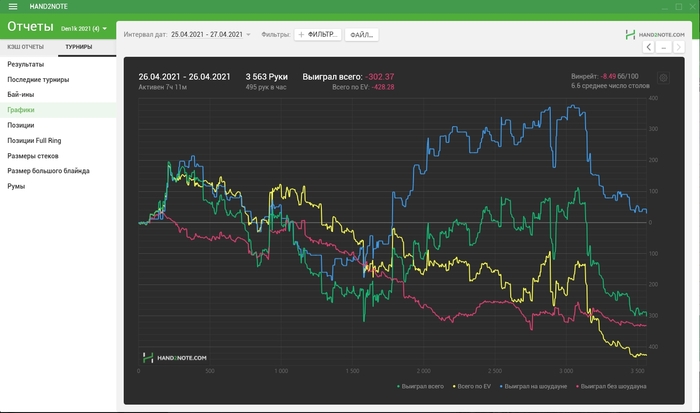Go to next chart with right arrow
The image size is (700, 413).
pos(679,47)
